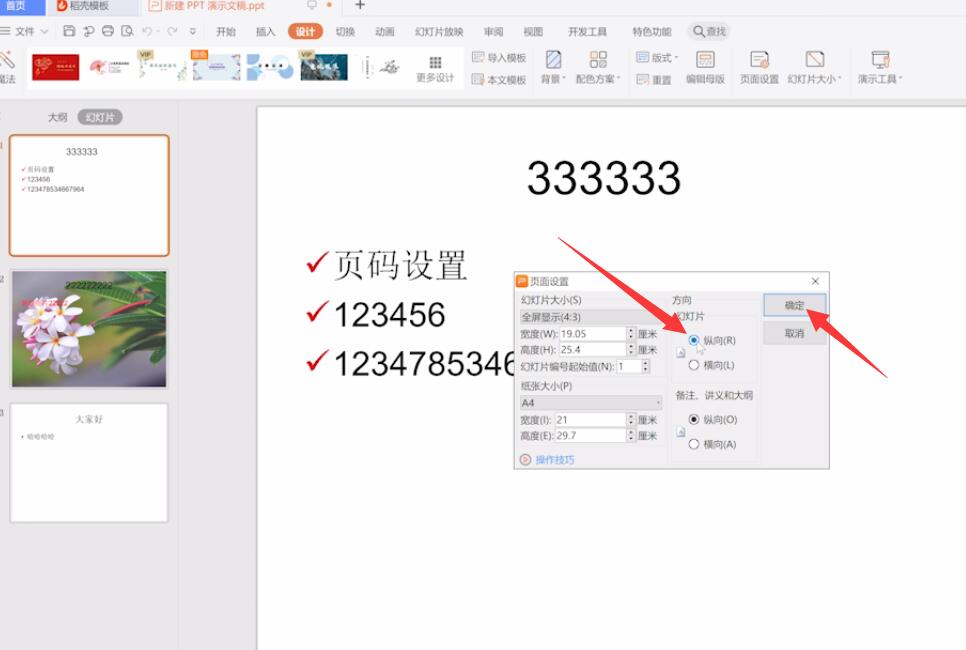The width and height of the screenshot is (966, 650).
Task: Click the slide height 25.4 spinner
Action: (x=631, y=349)
